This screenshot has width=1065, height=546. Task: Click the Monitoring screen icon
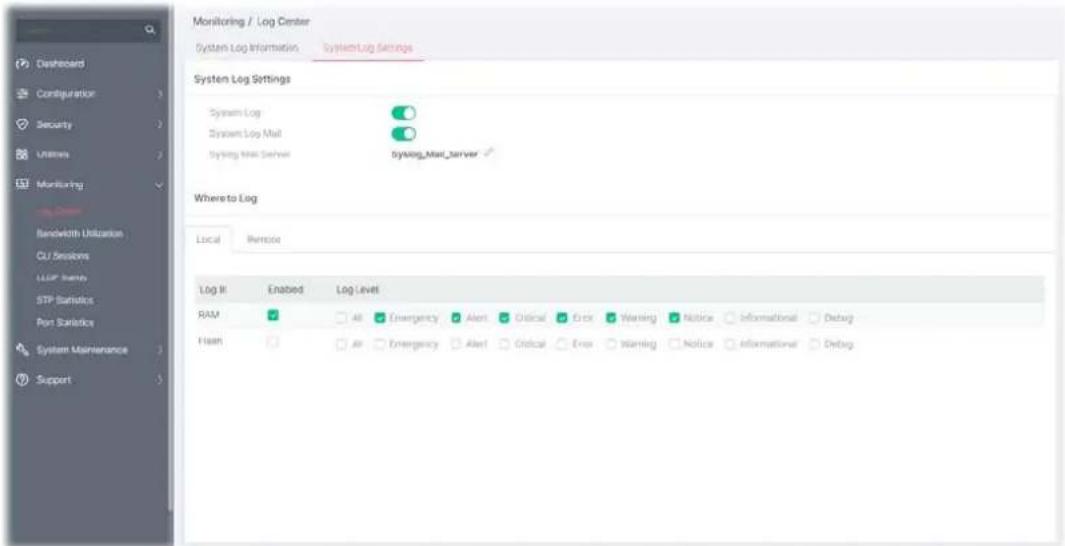(20, 184)
